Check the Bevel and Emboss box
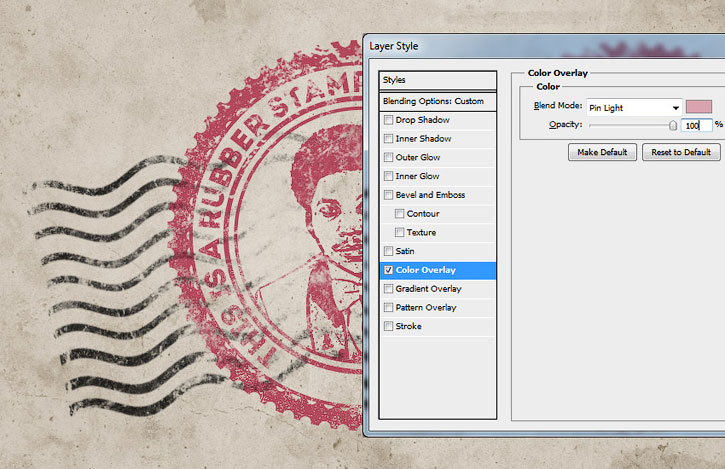This screenshot has width=725, height=469. click(x=388, y=195)
